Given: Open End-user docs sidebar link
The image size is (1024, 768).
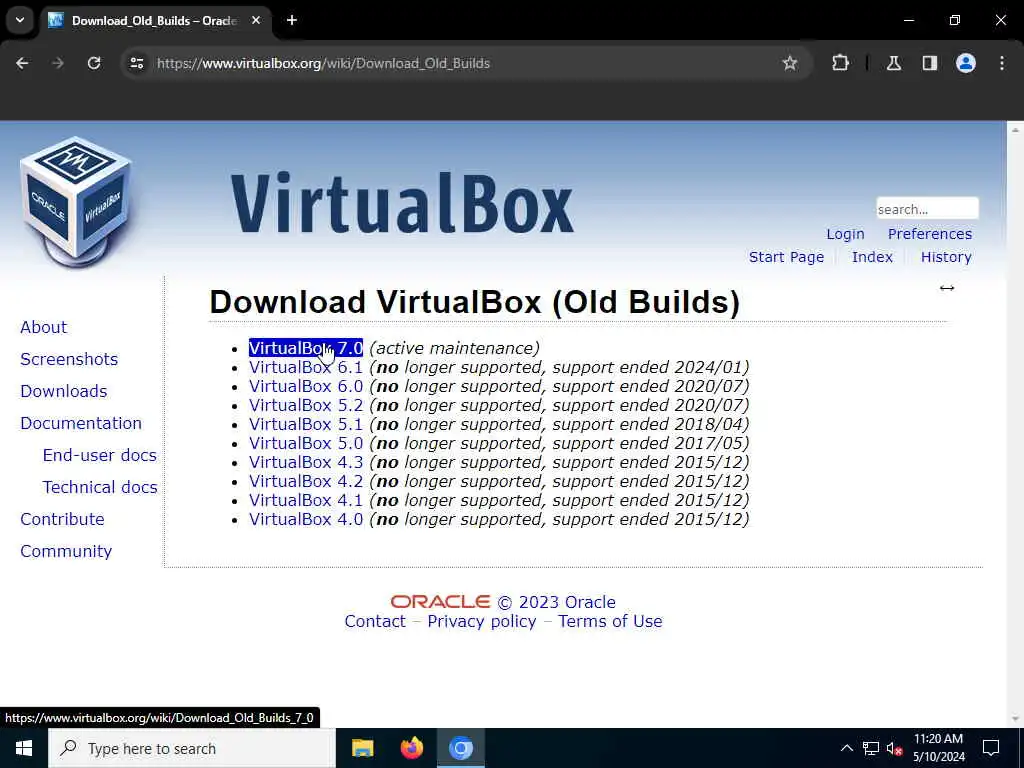Looking at the screenshot, I should [x=100, y=455].
